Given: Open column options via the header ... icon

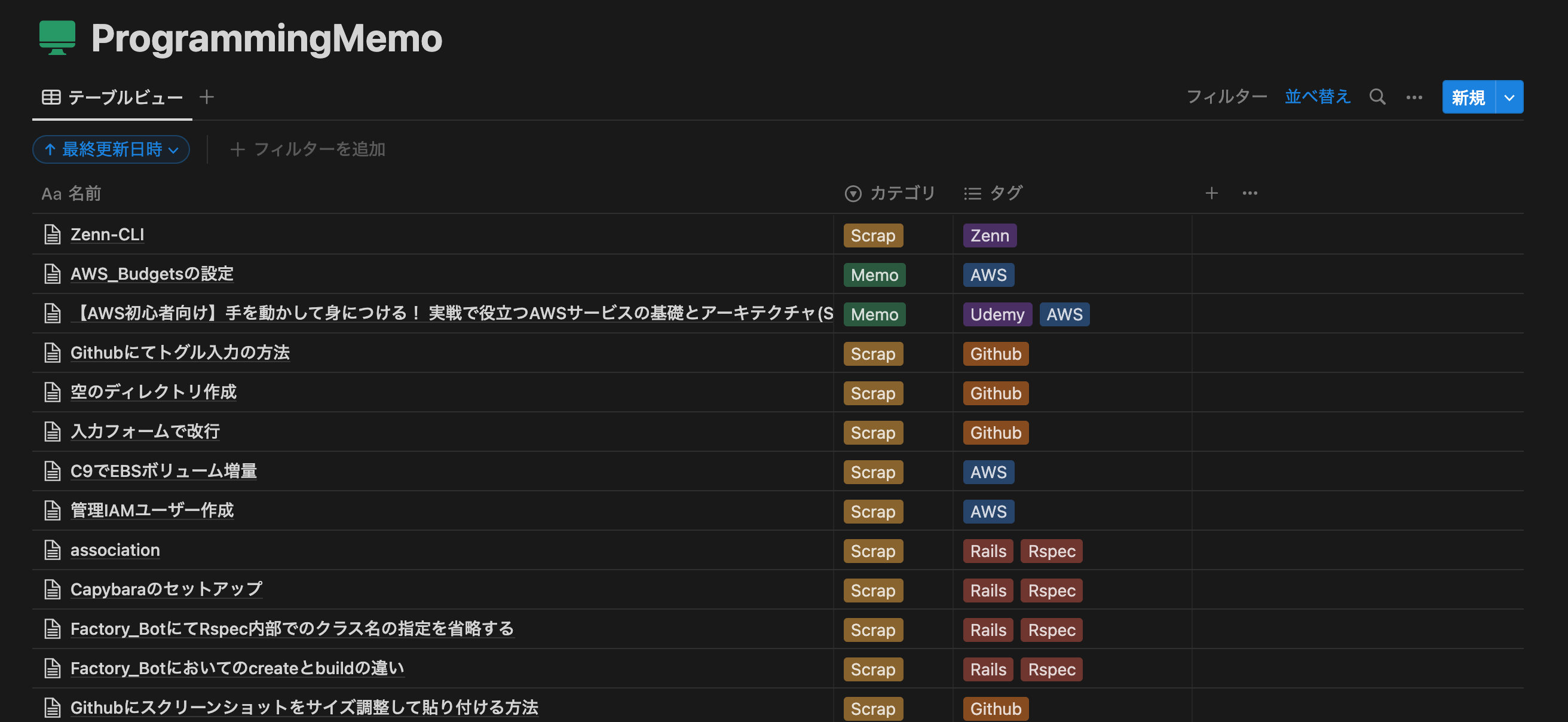Looking at the screenshot, I should tap(1250, 193).
